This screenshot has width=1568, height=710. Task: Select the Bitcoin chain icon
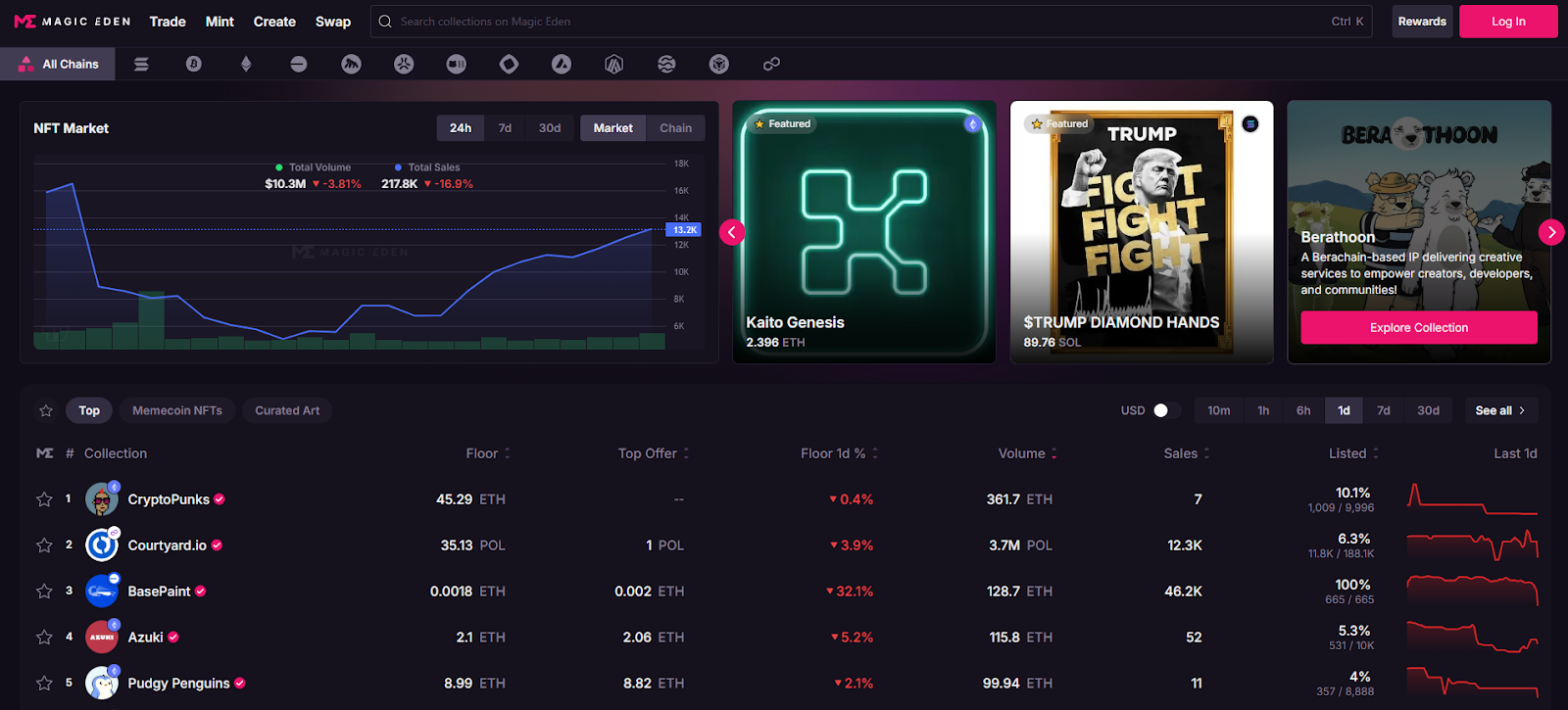coord(194,65)
